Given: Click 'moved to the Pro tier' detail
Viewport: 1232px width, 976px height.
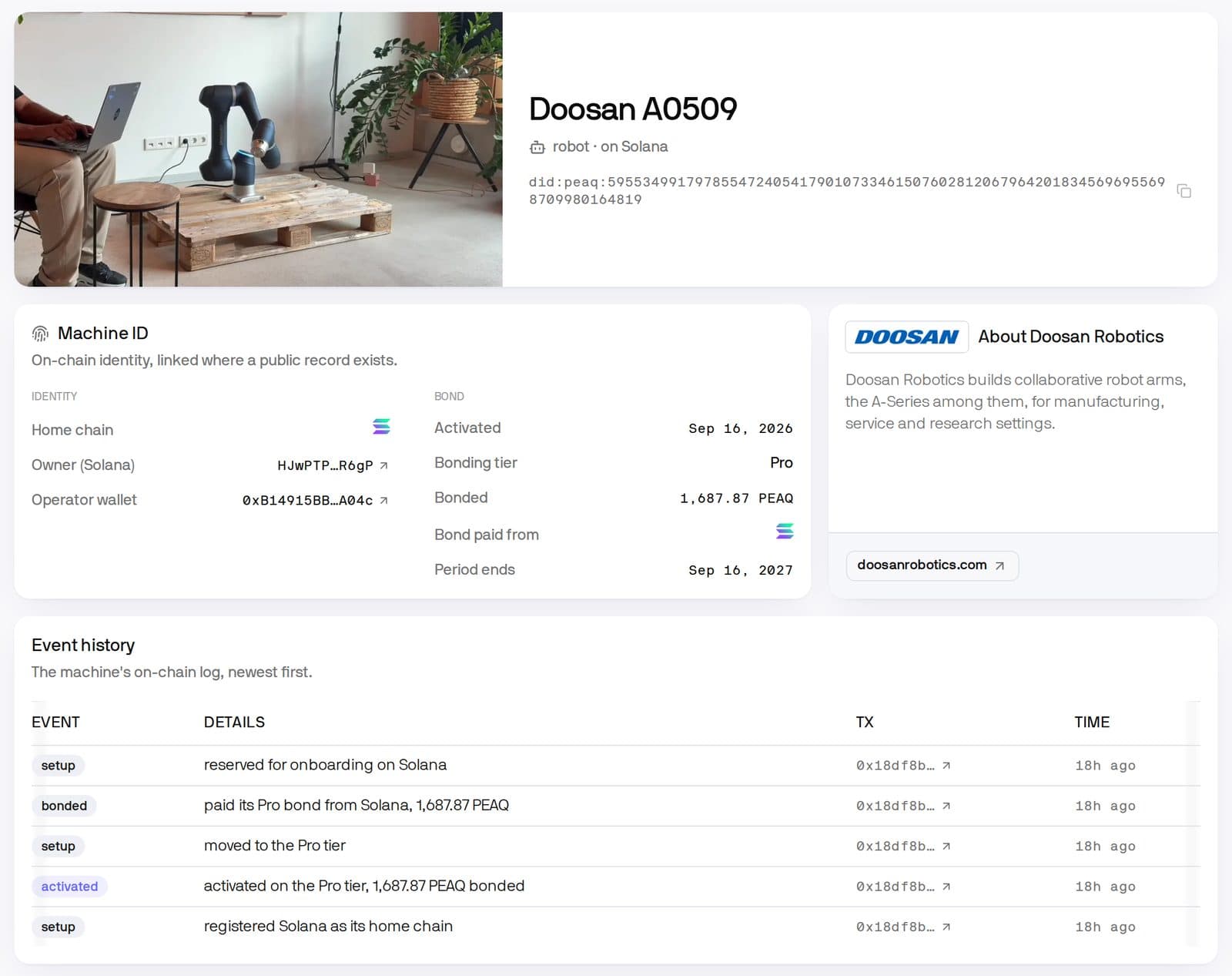Looking at the screenshot, I should tap(275, 846).
